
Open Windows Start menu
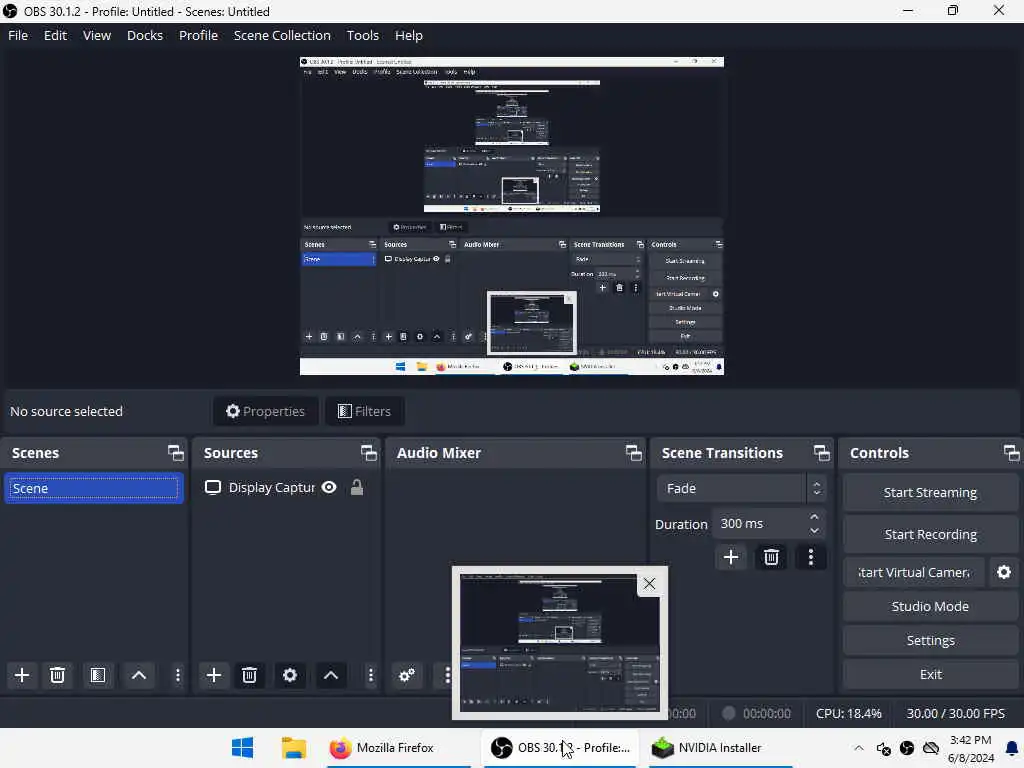[242, 748]
